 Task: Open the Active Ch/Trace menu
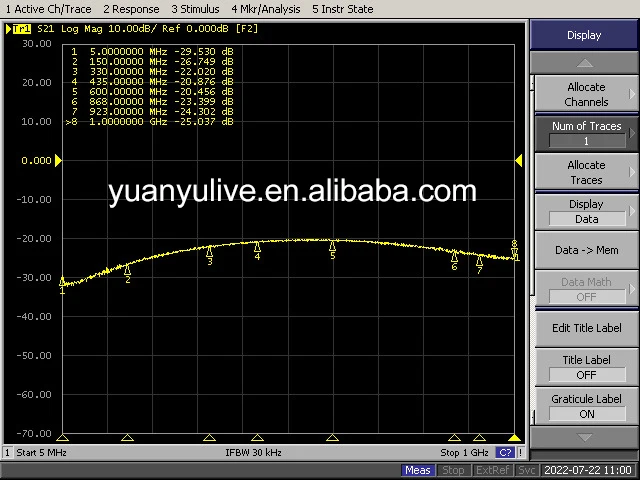pyautogui.click(x=48, y=9)
